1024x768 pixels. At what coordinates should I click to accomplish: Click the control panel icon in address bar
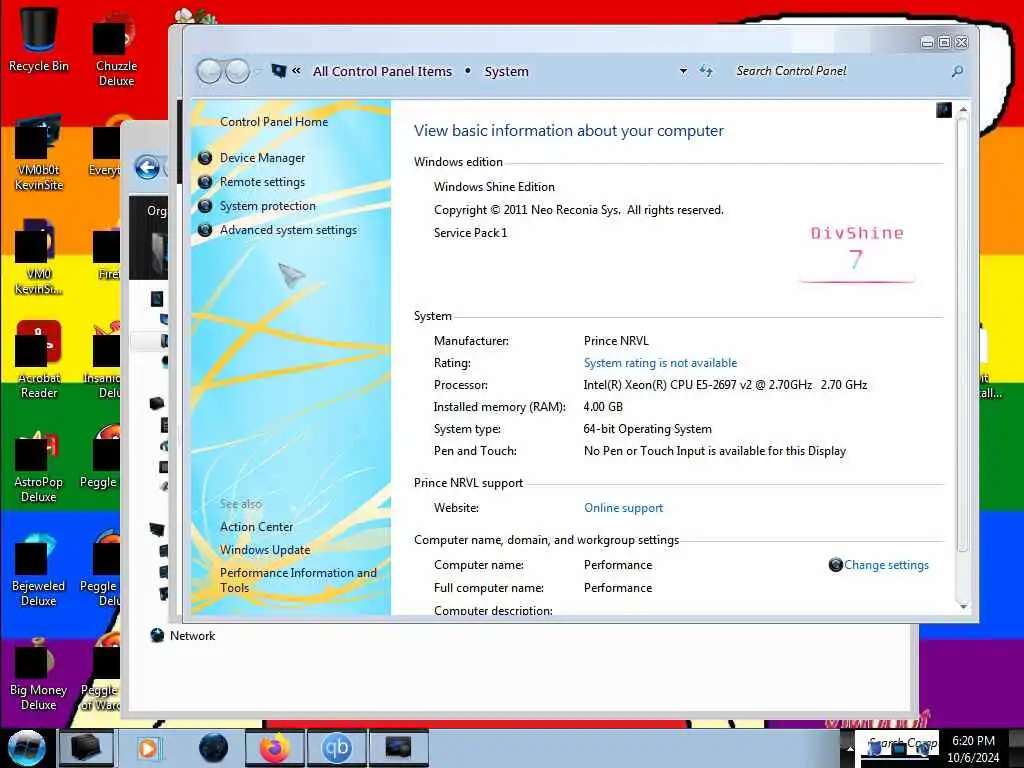pyautogui.click(x=279, y=71)
